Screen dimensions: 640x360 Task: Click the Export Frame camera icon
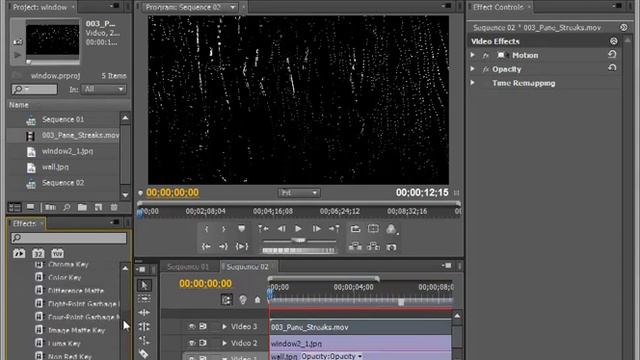[391, 247]
